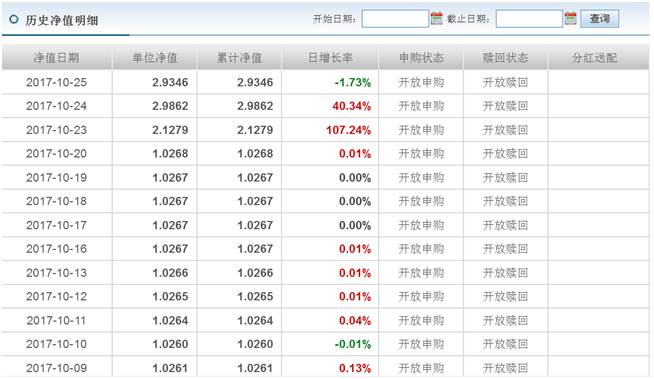Select the date 2017-10-12

pos(56,296)
